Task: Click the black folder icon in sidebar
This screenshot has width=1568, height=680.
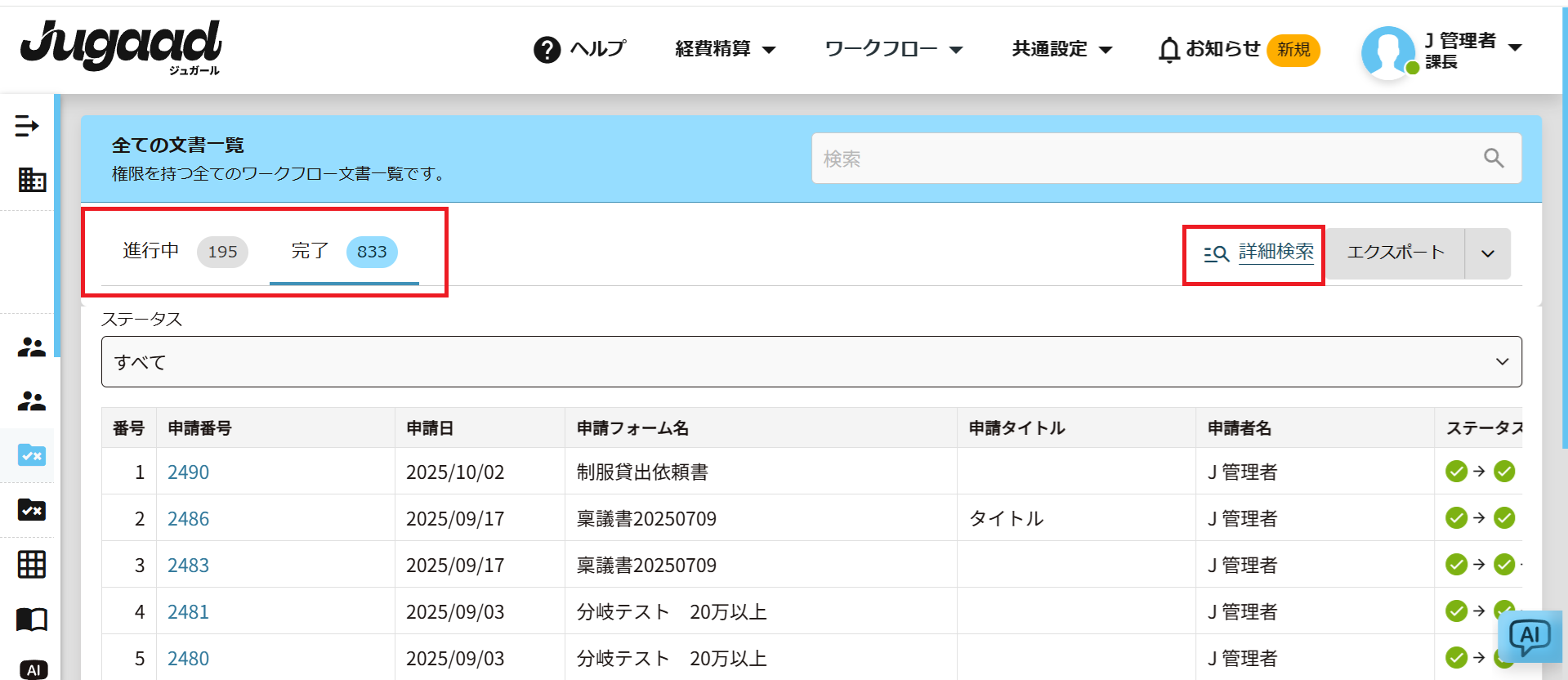Action: [x=32, y=510]
